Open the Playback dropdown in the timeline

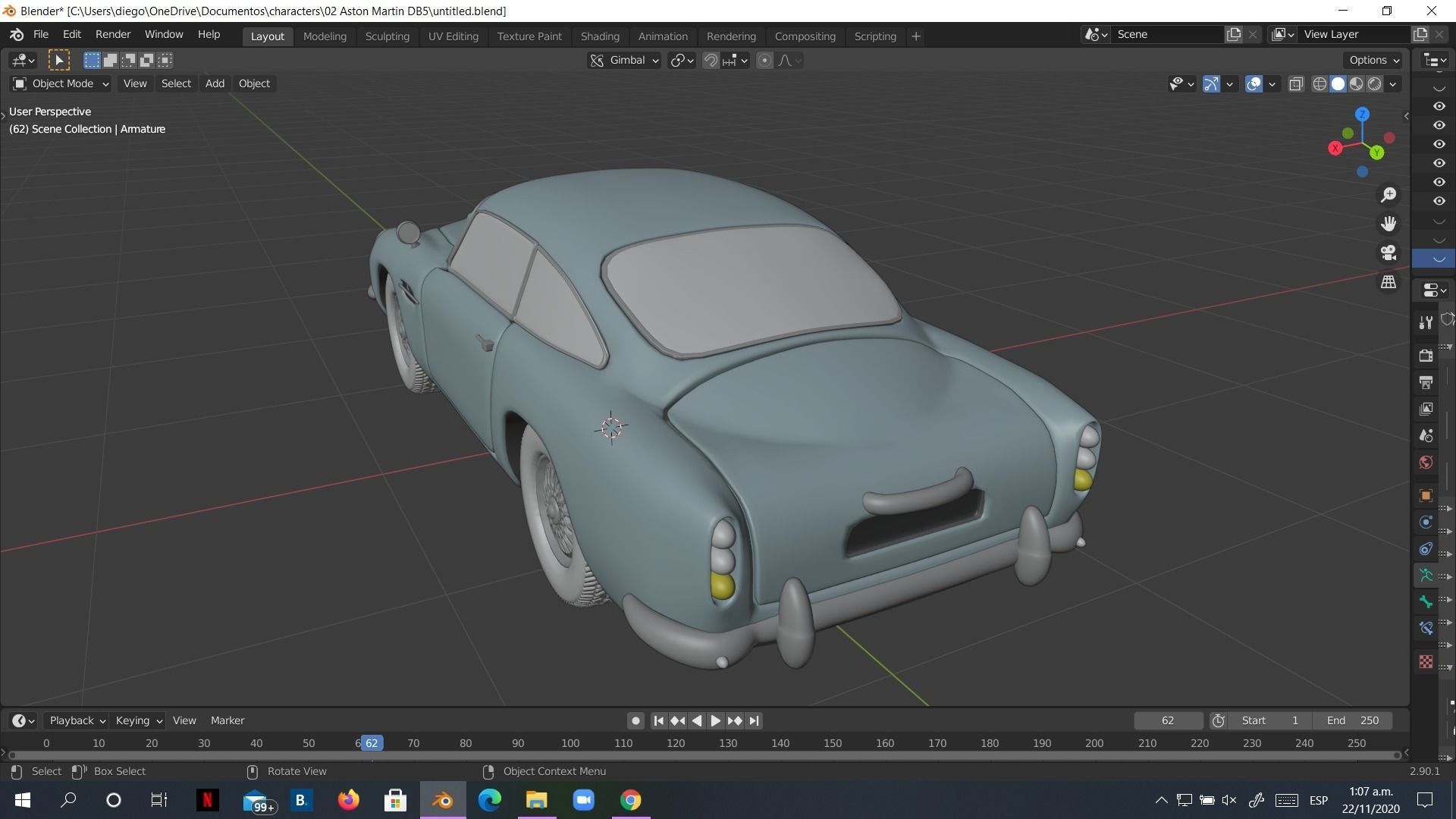pyautogui.click(x=76, y=720)
